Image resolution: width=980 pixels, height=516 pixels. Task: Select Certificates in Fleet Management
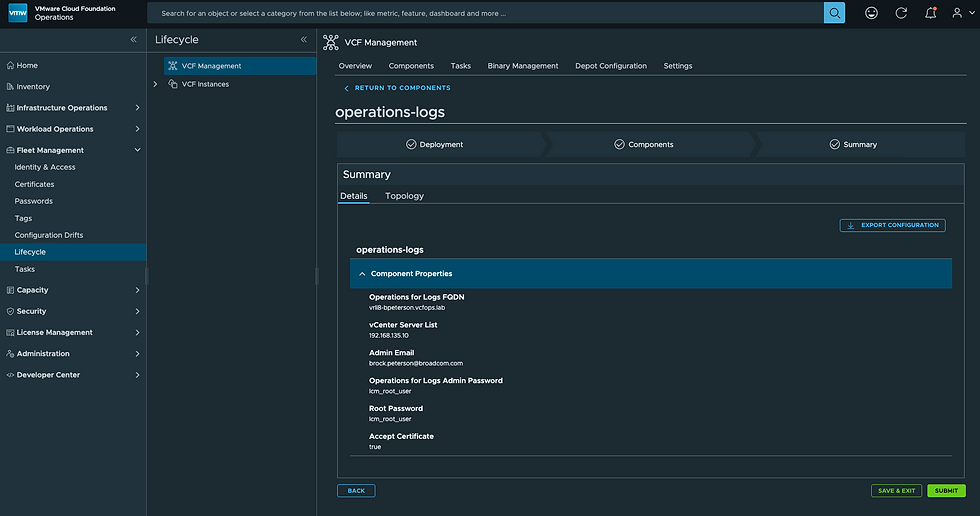(35, 184)
